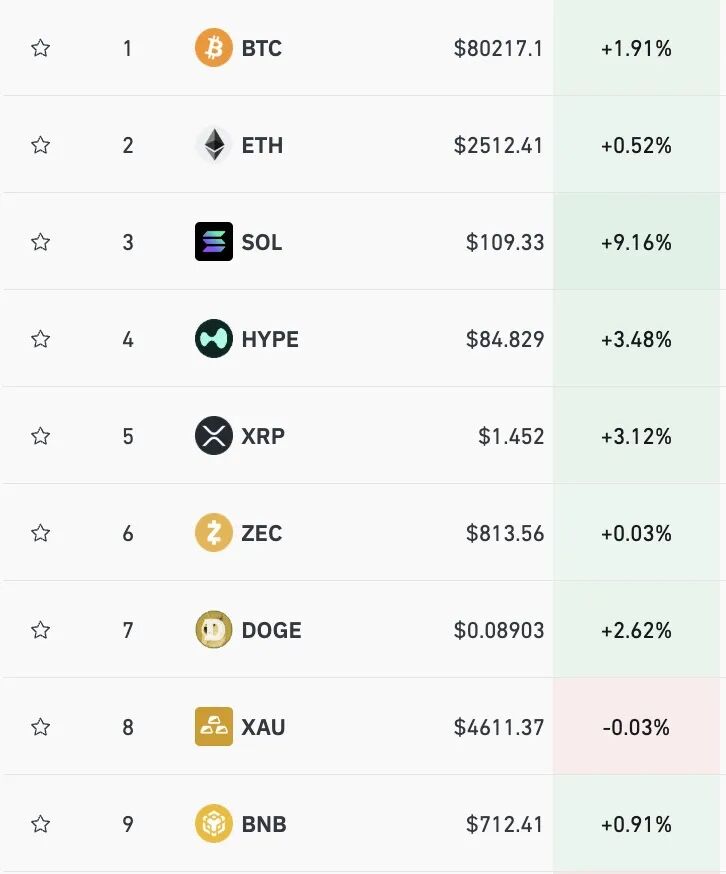Click the SOL +9.16% change cell
The image size is (726, 874).
[637, 242]
